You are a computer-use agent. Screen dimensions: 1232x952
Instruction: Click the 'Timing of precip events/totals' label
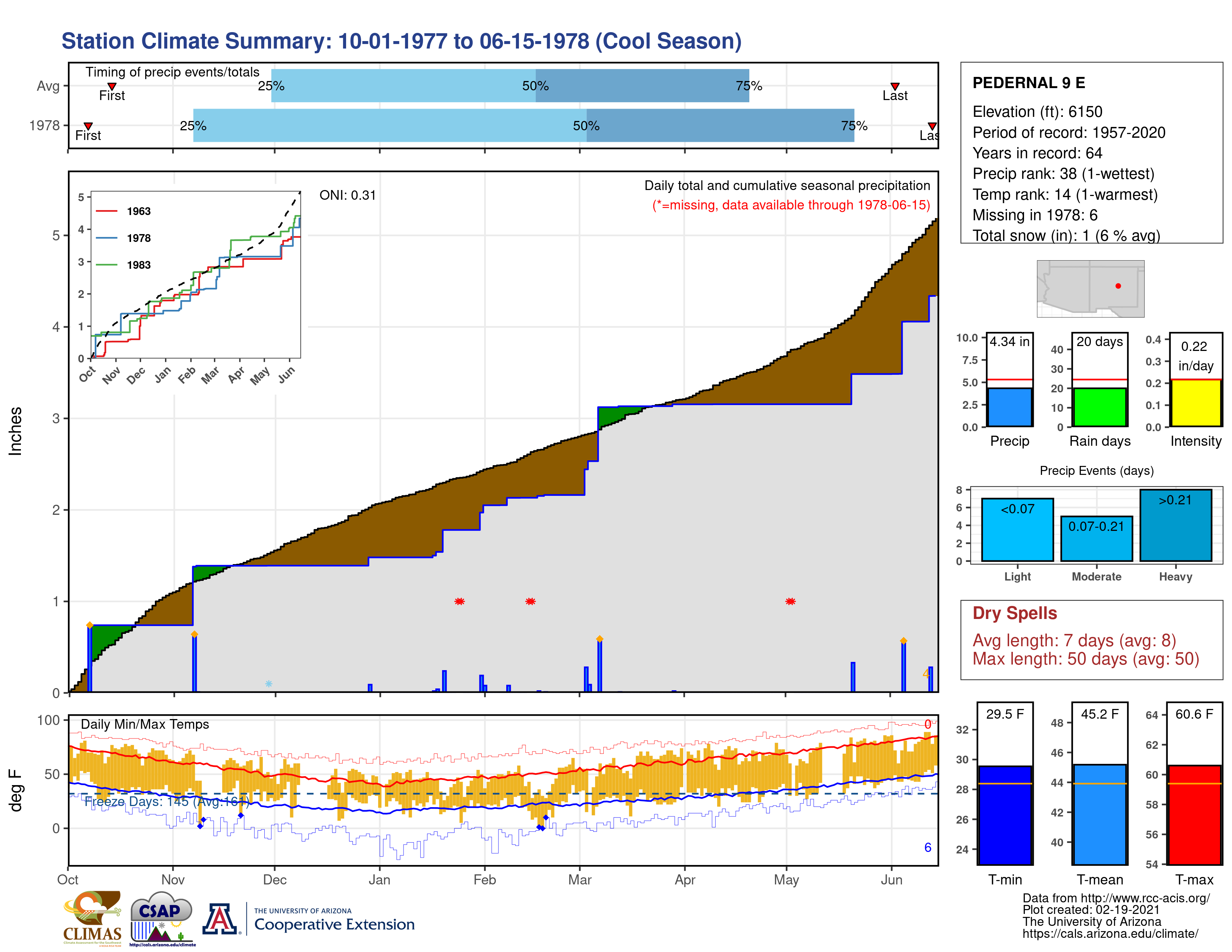click(x=172, y=72)
